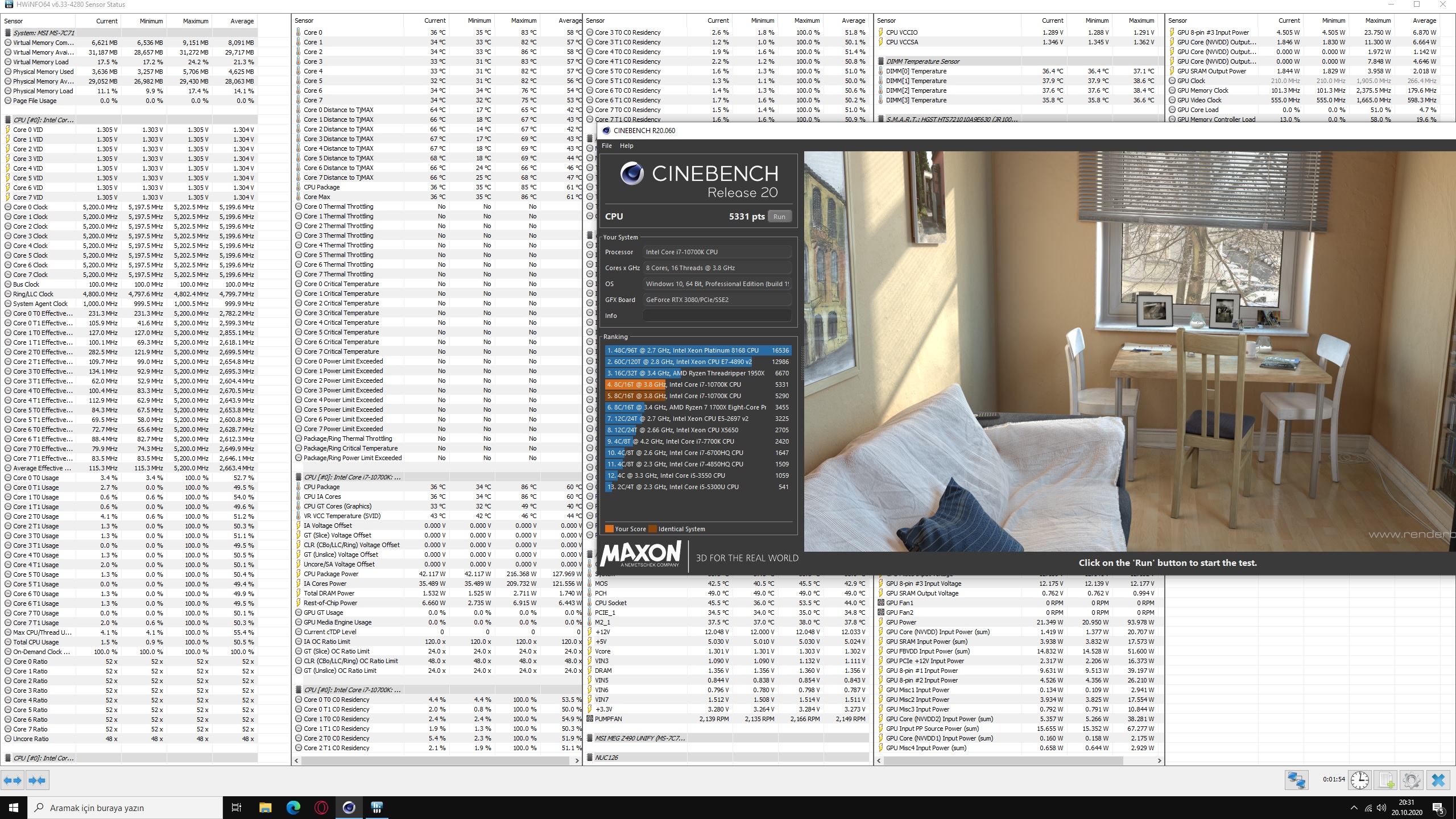Viewport: 1456px width, 819px height.
Task: Click the Info input field in Cinebench
Action: pyautogui.click(x=717, y=316)
